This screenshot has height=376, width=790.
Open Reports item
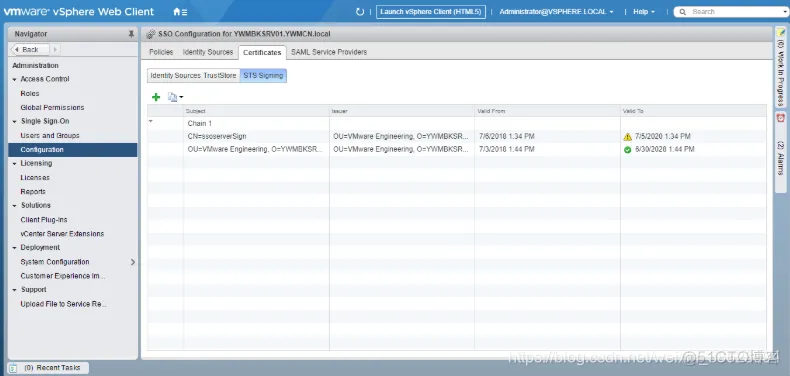[33, 192]
